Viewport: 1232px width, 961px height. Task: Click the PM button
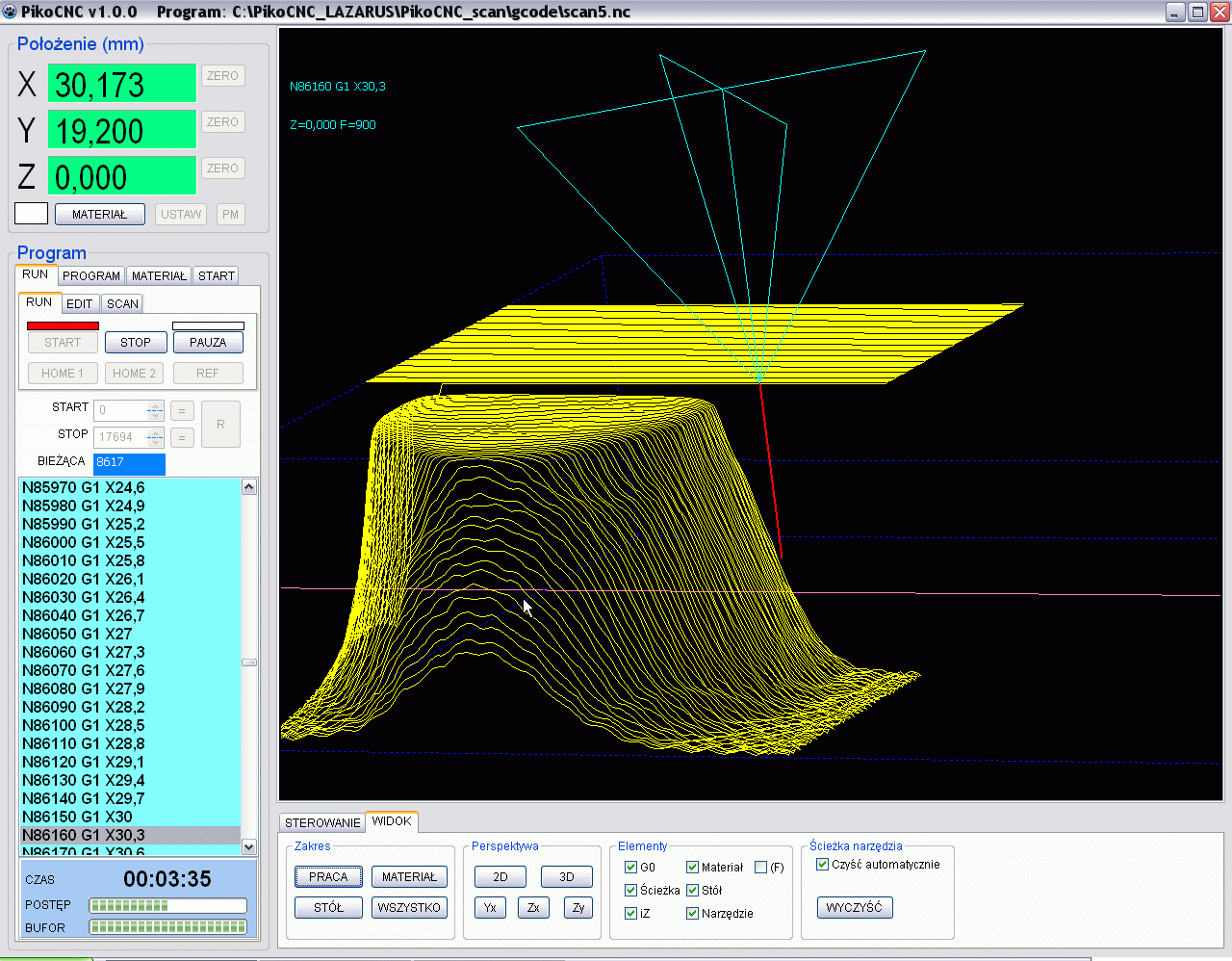tap(230, 215)
